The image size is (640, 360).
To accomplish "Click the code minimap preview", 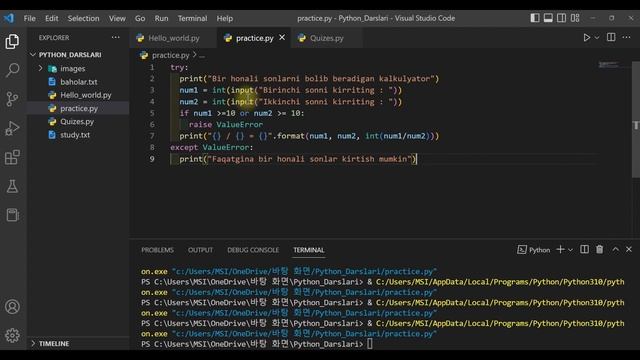I will click(x=609, y=64).
